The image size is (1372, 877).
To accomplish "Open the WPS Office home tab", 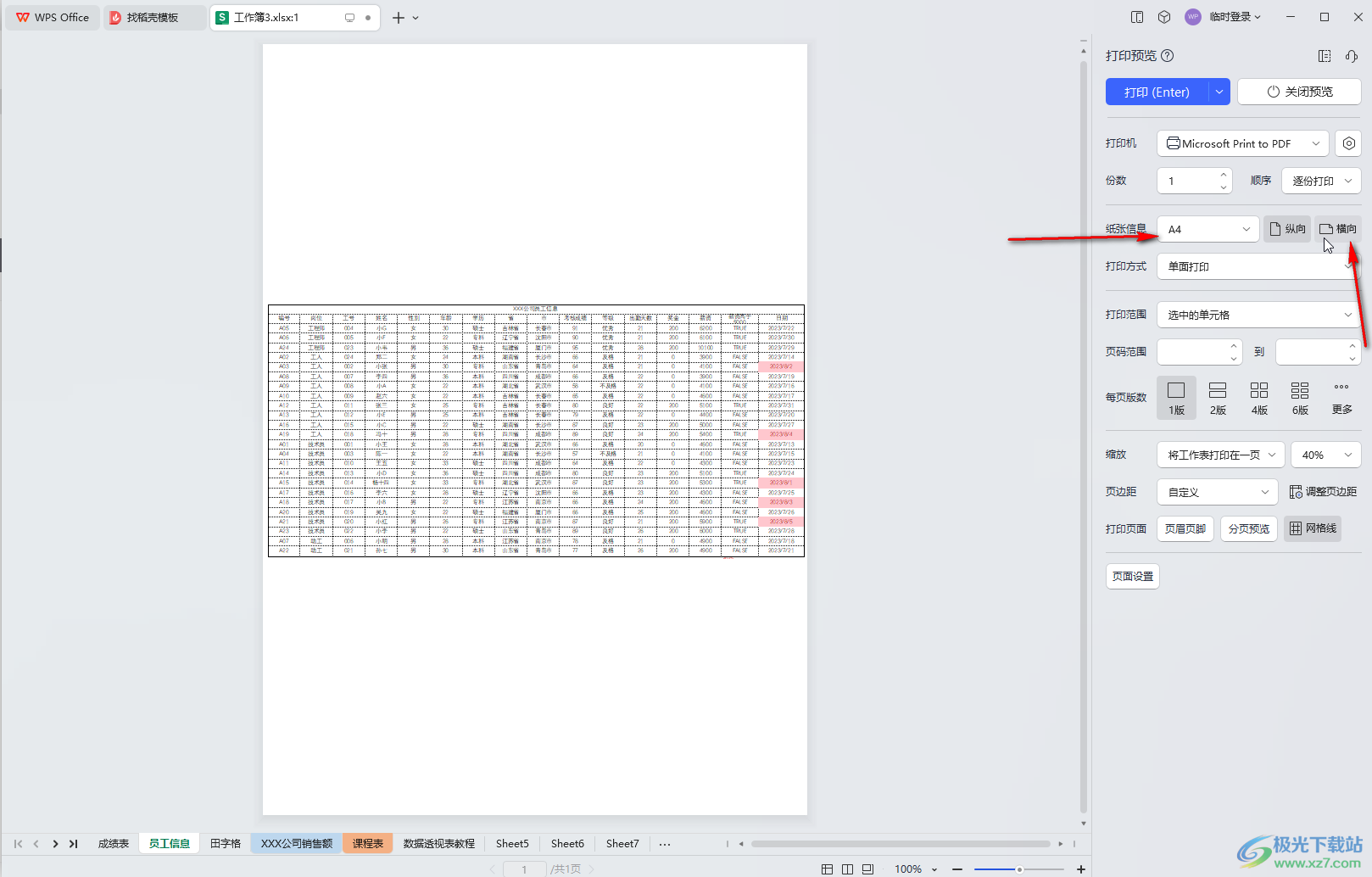I will click(53, 17).
